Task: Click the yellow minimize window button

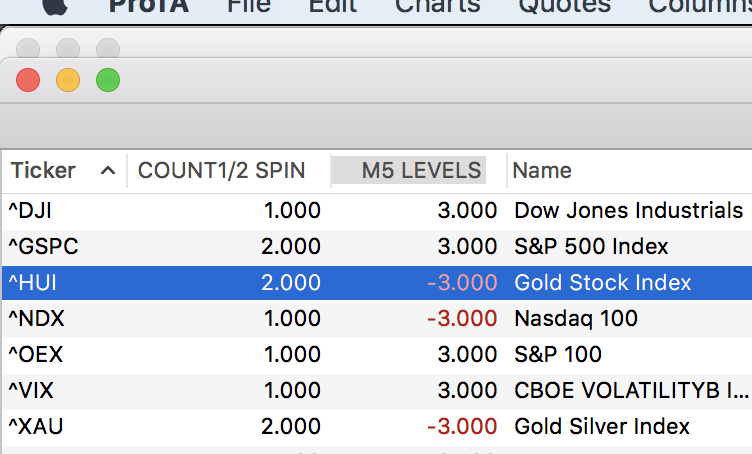Action: (x=68, y=80)
